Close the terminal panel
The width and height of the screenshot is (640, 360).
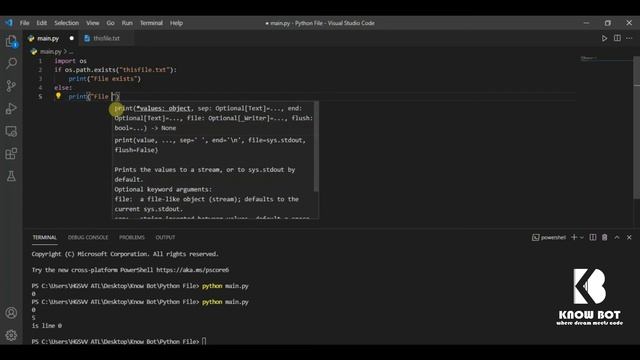coord(629,237)
